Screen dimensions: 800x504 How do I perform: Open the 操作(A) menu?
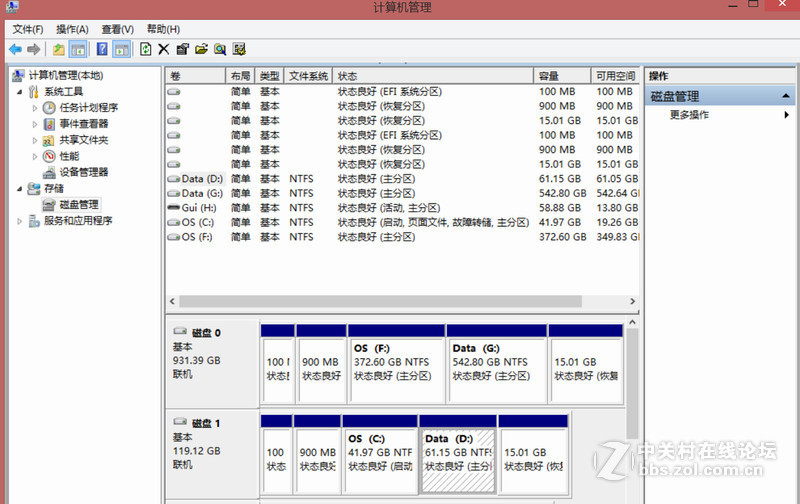pos(72,29)
